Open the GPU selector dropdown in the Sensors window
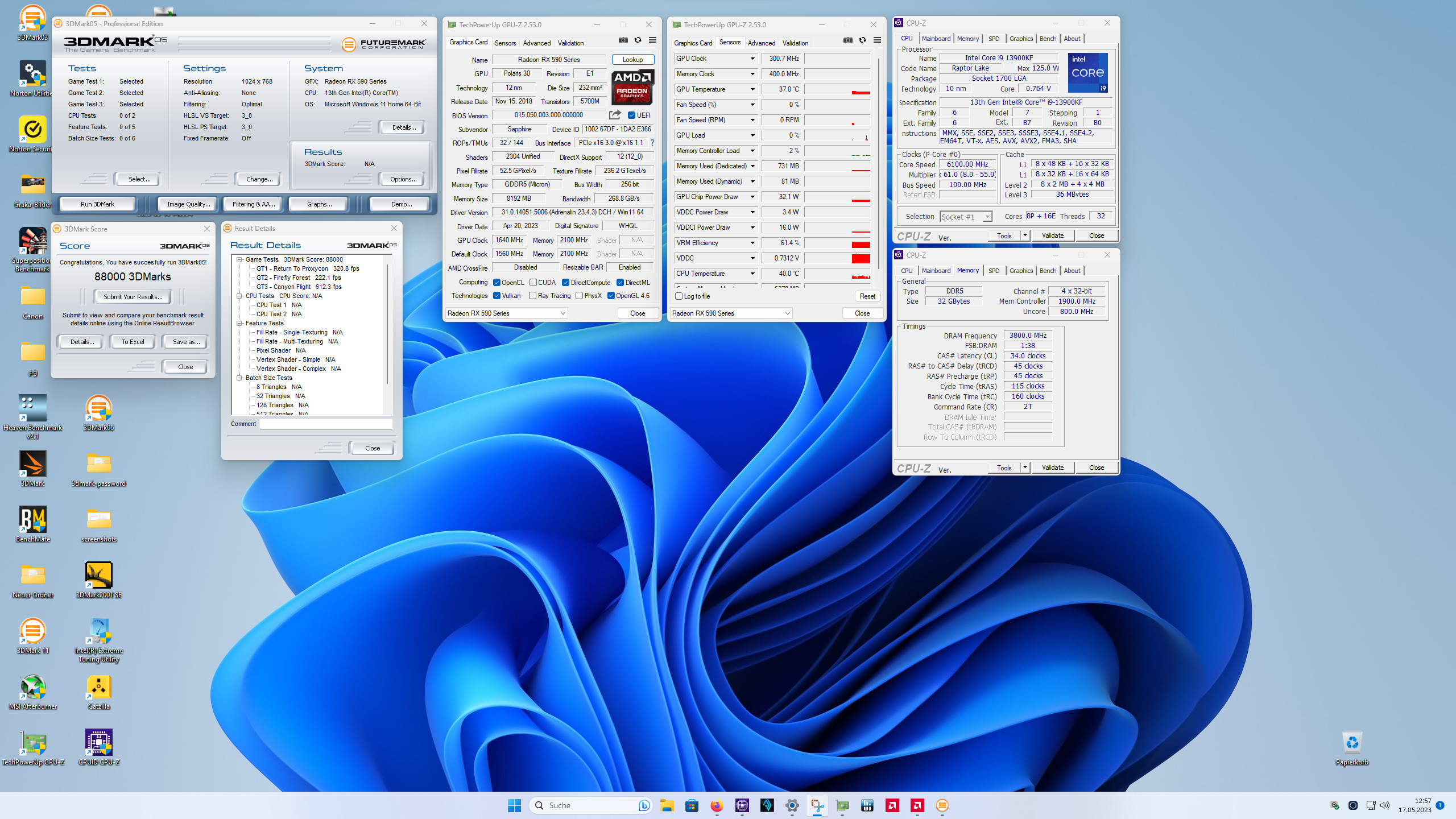Viewport: 1456px width, 819px height. 731,313
